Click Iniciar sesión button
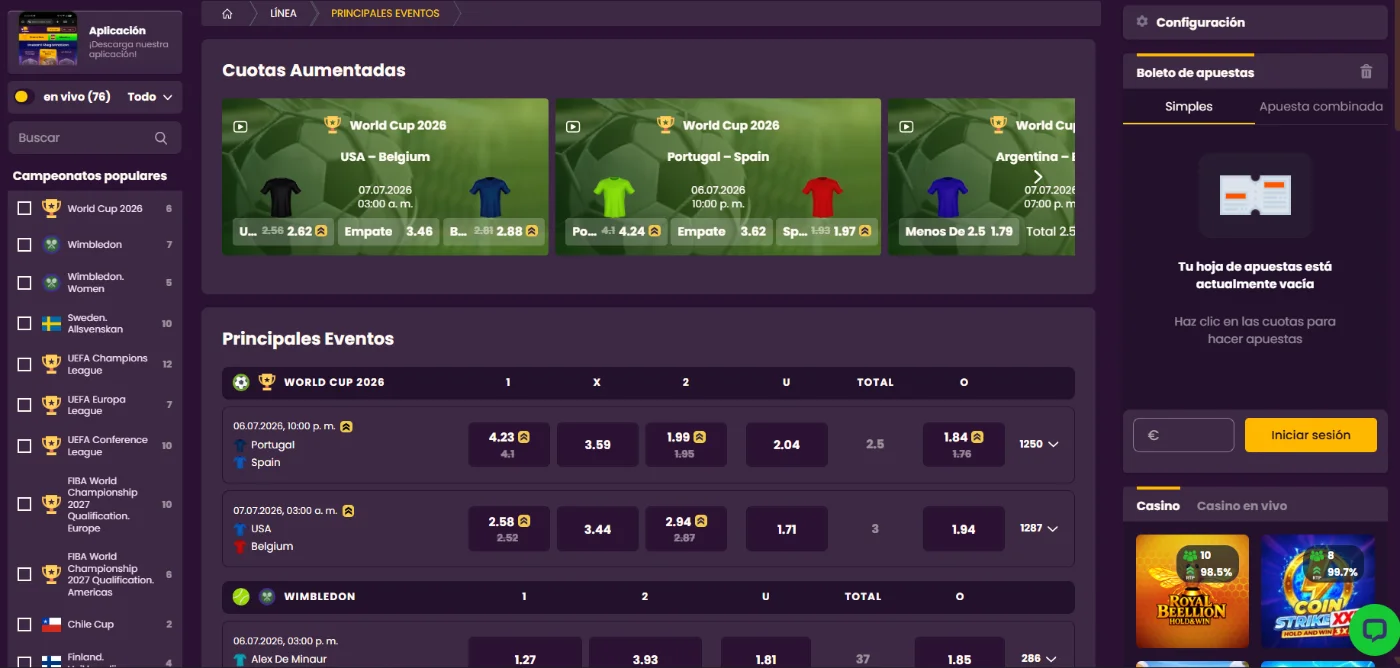The width and height of the screenshot is (1400, 668). (x=1310, y=435)
